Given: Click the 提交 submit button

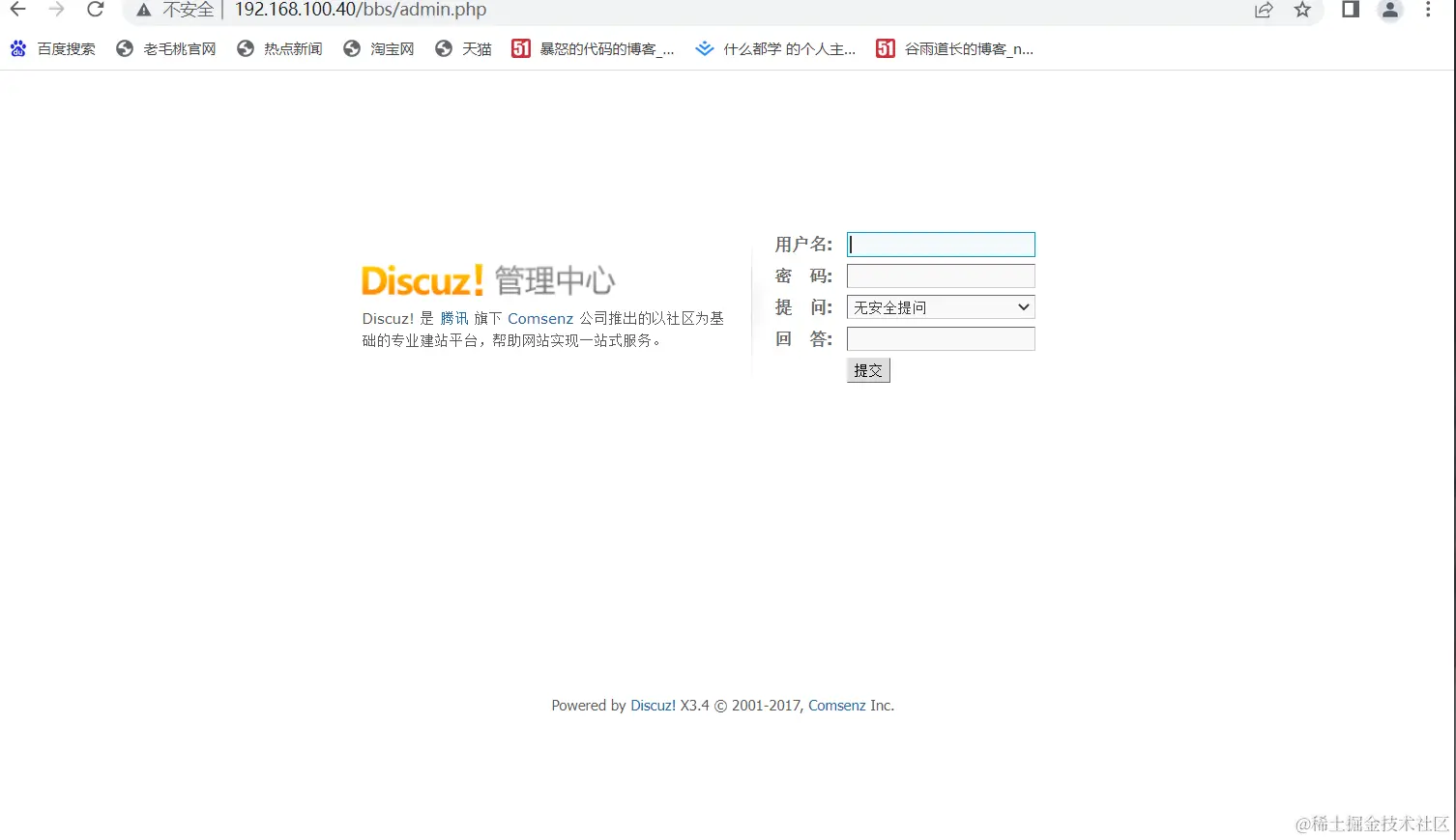Looking at the screenshot, I should [x=868, y=370].
